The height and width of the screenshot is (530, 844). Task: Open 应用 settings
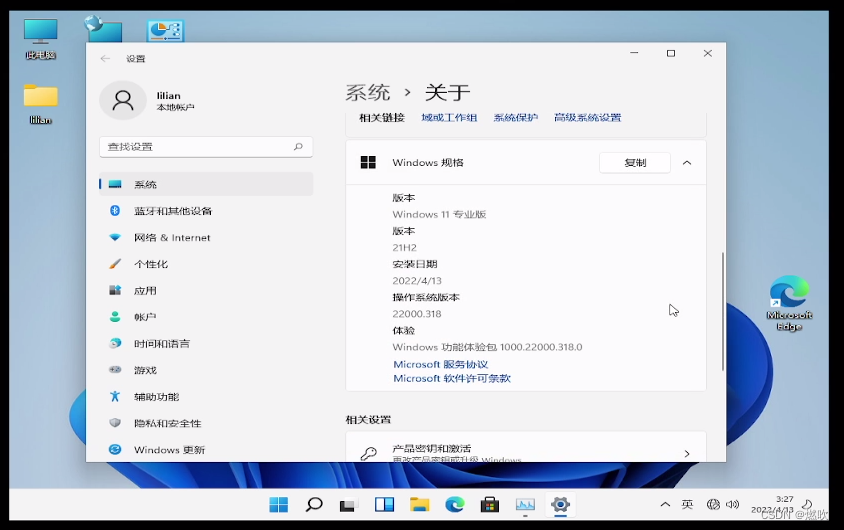(206, 291)
